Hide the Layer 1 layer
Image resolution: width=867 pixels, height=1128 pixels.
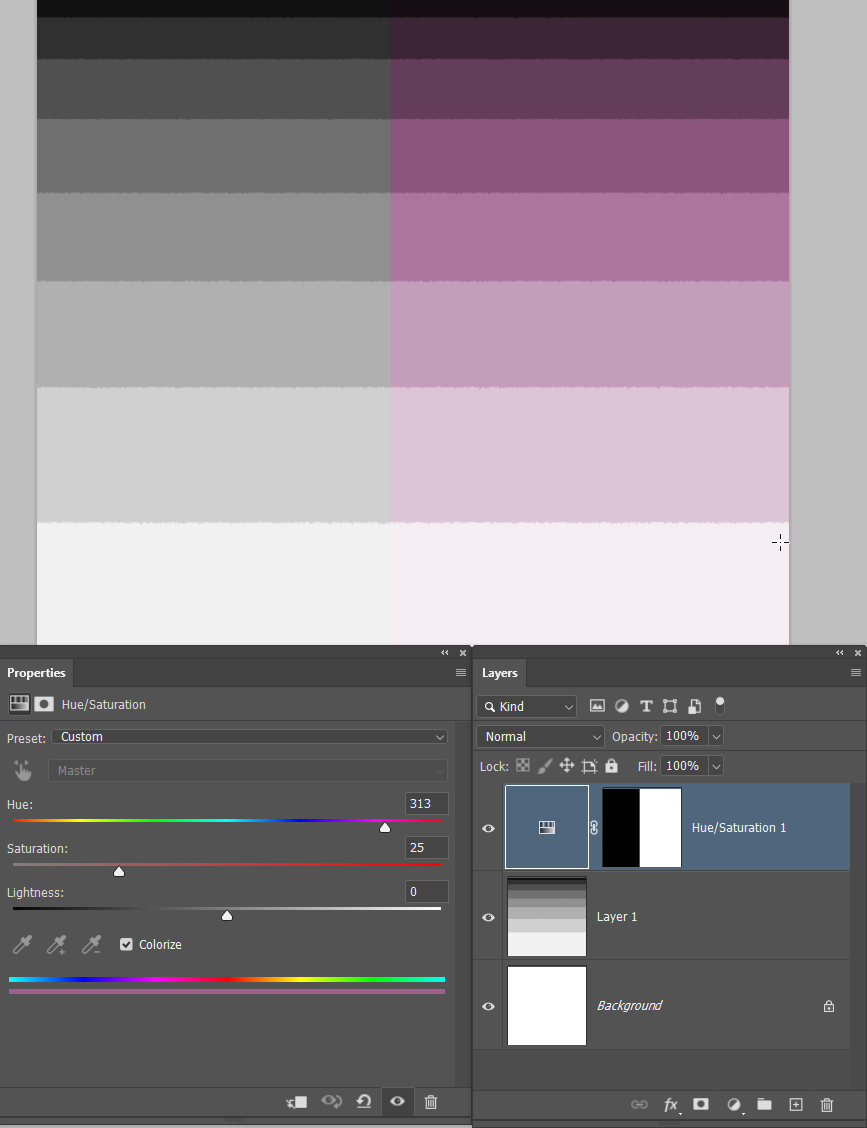[x=488, y=917]
